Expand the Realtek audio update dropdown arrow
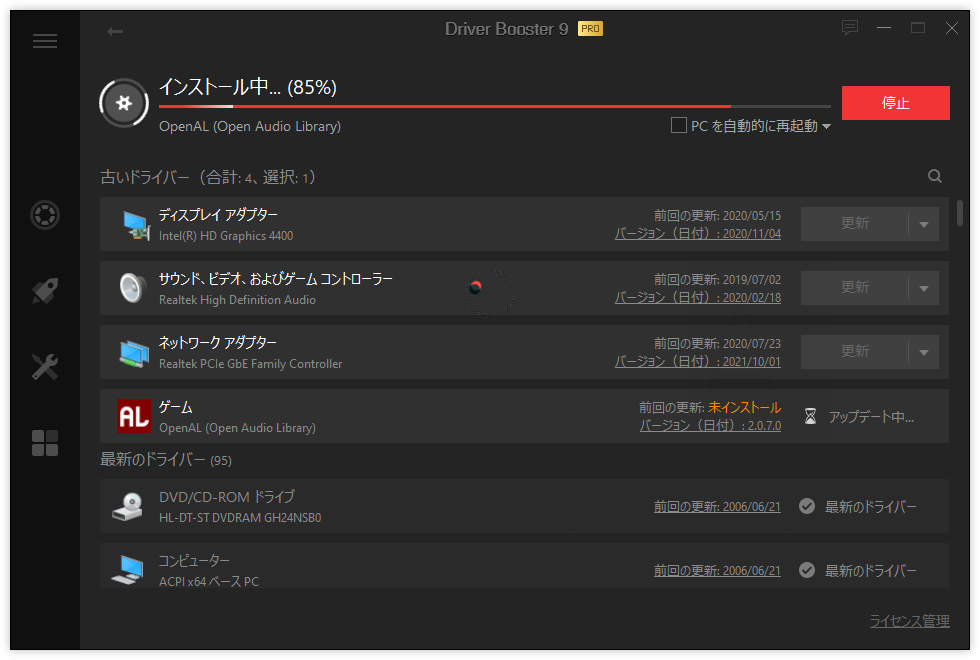 point(924,288)
